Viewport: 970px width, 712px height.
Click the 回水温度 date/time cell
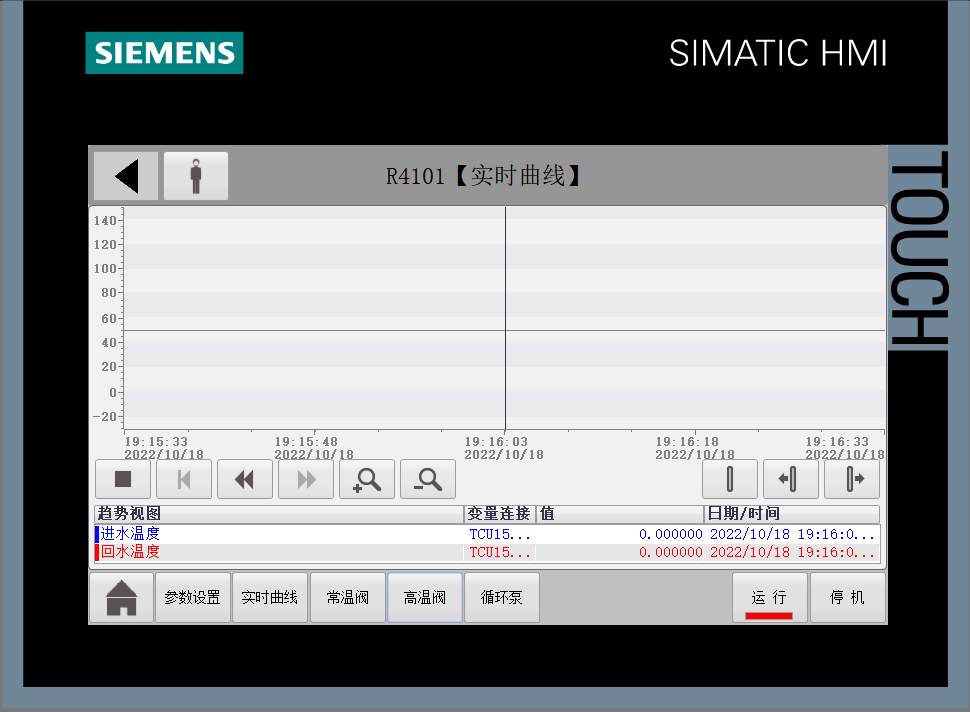[x=792, y=552]
